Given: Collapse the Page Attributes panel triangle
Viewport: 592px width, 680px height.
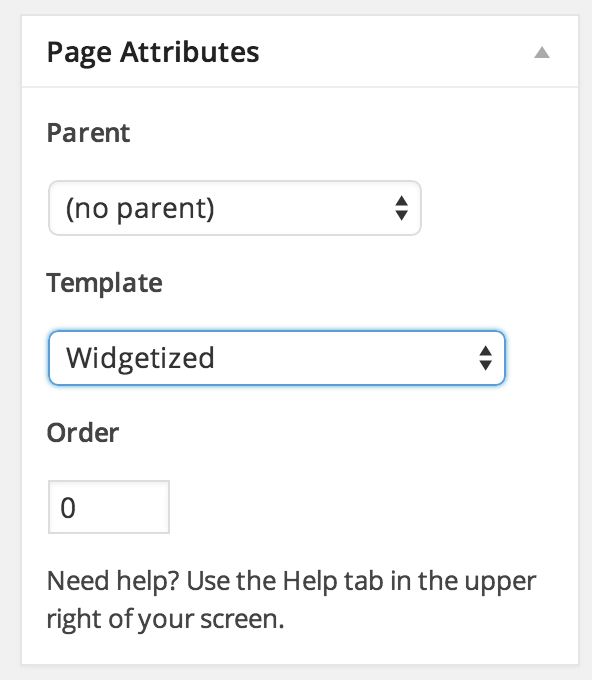Looking at the screenshot, I should point(542,52).
